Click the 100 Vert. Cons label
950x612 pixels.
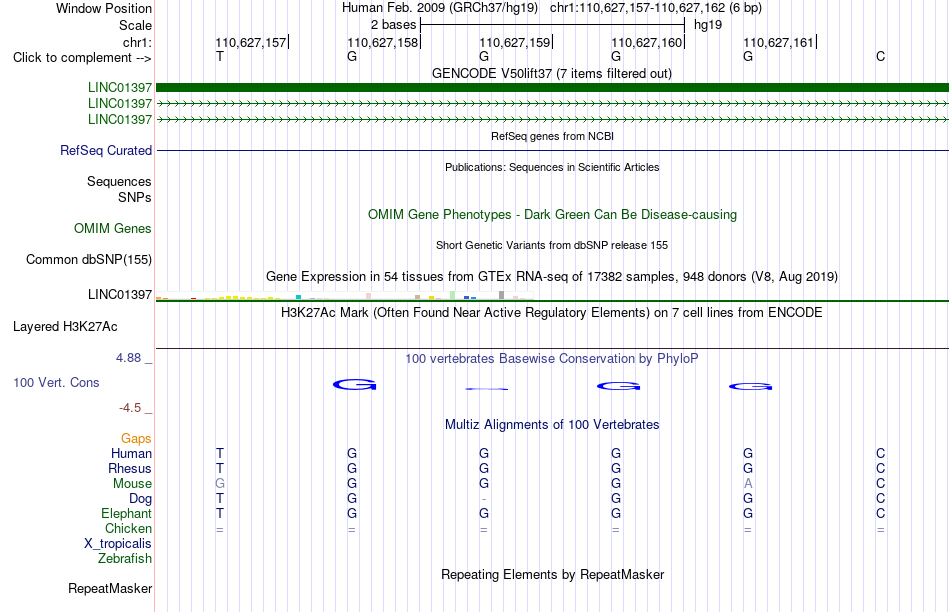56,382
